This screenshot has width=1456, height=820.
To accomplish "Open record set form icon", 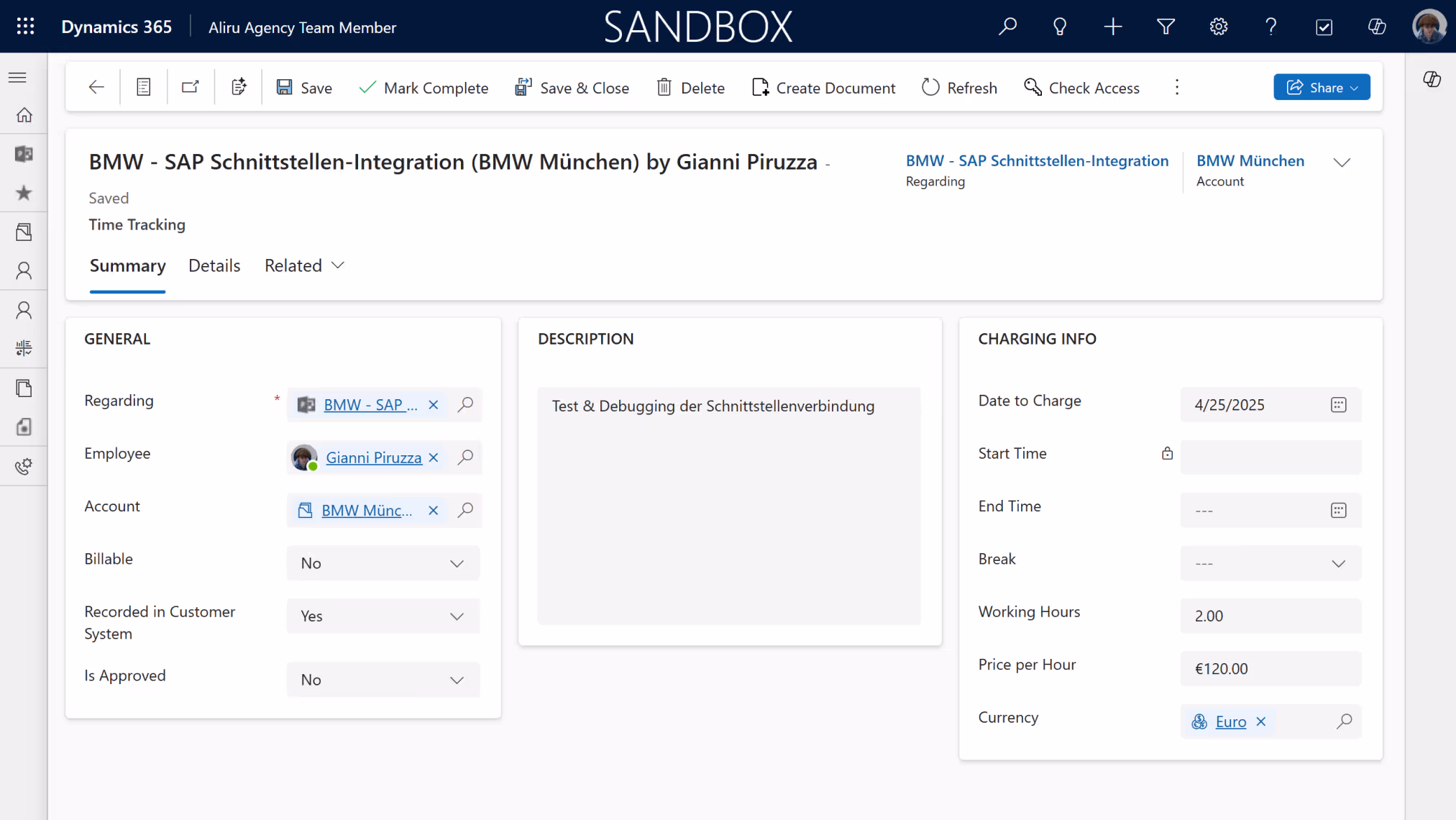I will [x=143, y=87].
